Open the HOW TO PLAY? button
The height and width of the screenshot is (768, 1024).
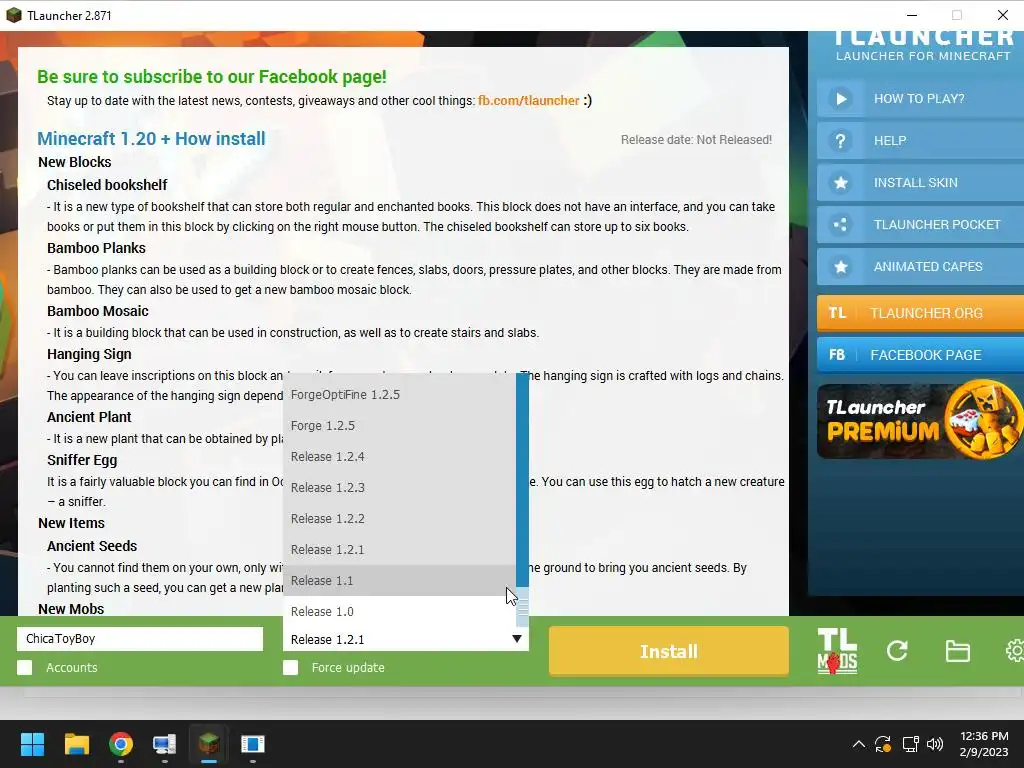pyautogui.click(x=920, y=99)
